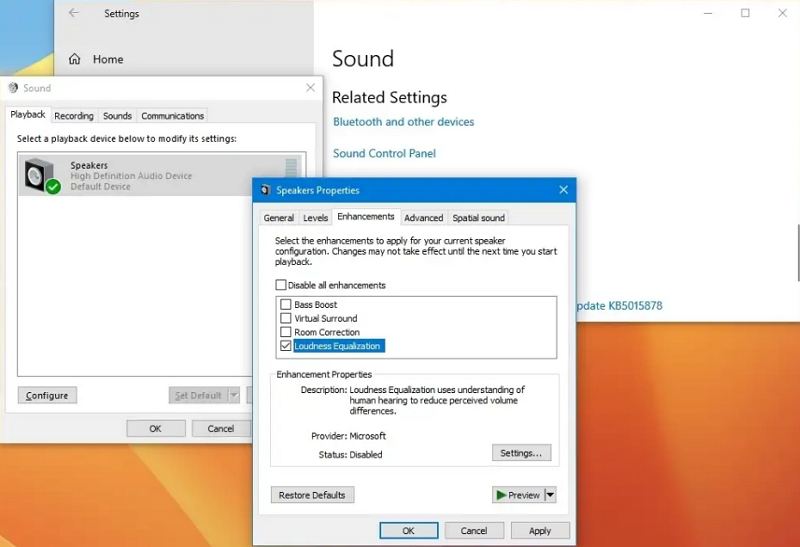Click OK in Speakers Properties
The image size is (800, 547).
click(x=409, y=531)
